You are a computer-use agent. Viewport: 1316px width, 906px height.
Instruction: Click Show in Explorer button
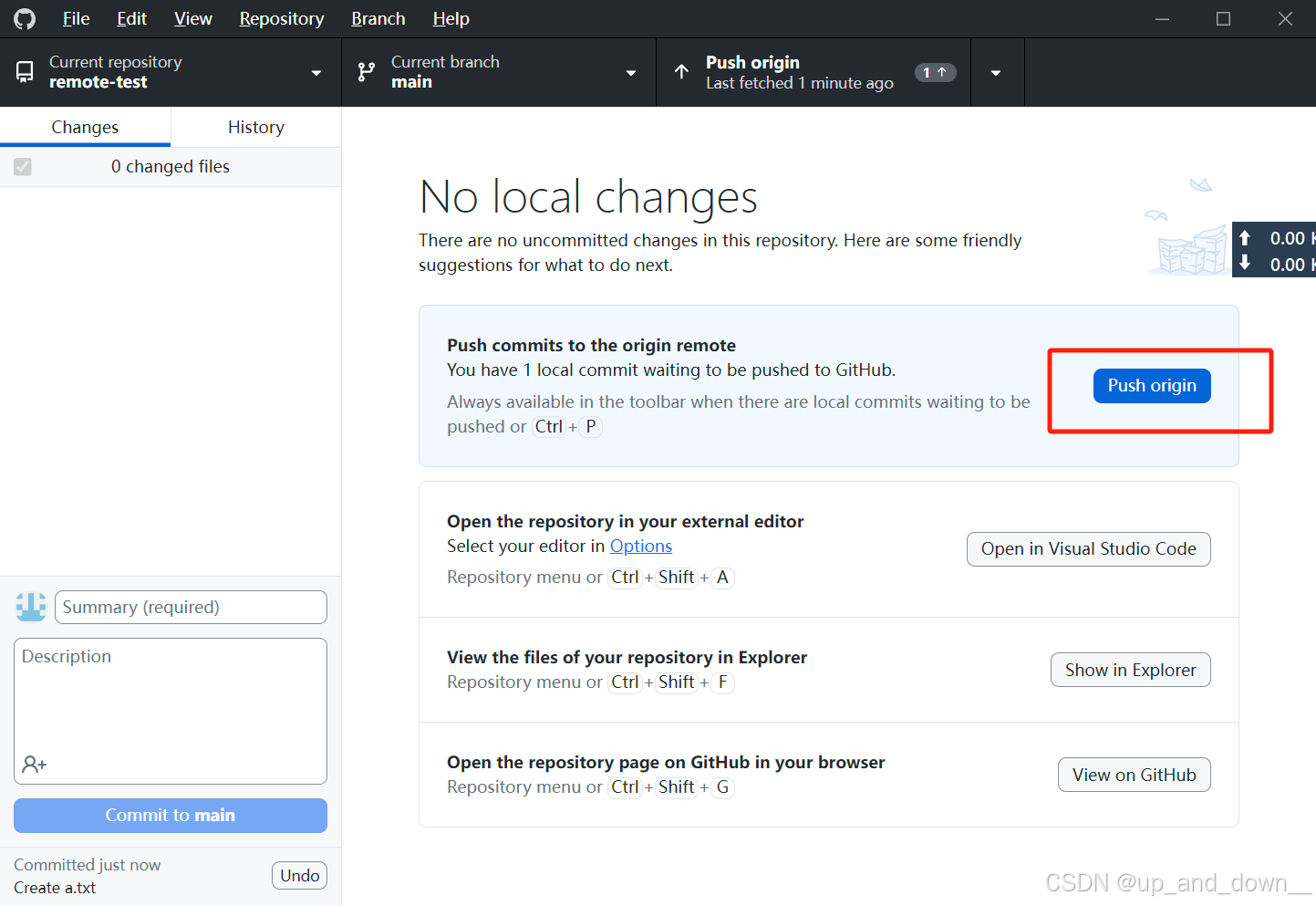point(1131,670)
